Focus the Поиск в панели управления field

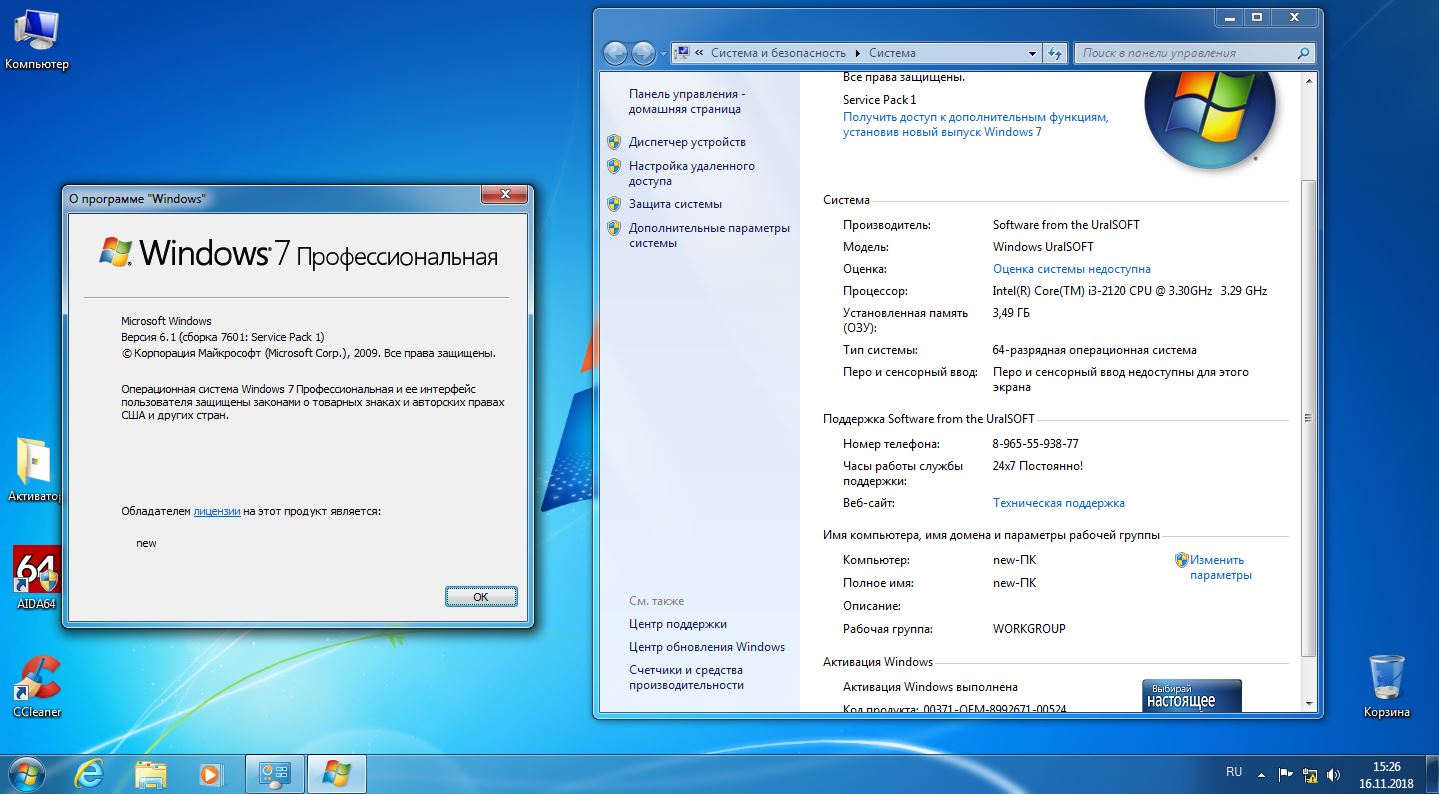pos(1186,53)
